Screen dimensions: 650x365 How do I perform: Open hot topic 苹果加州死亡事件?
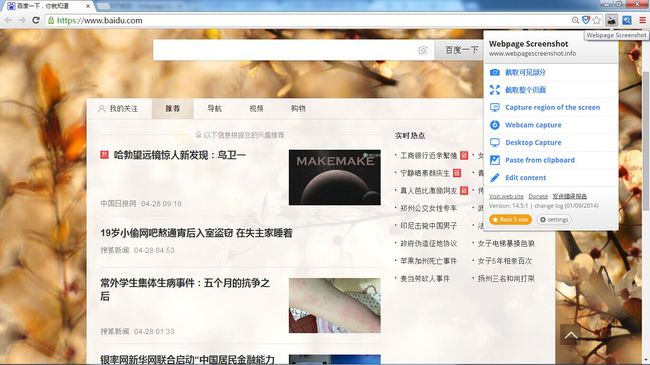[429, 261]
